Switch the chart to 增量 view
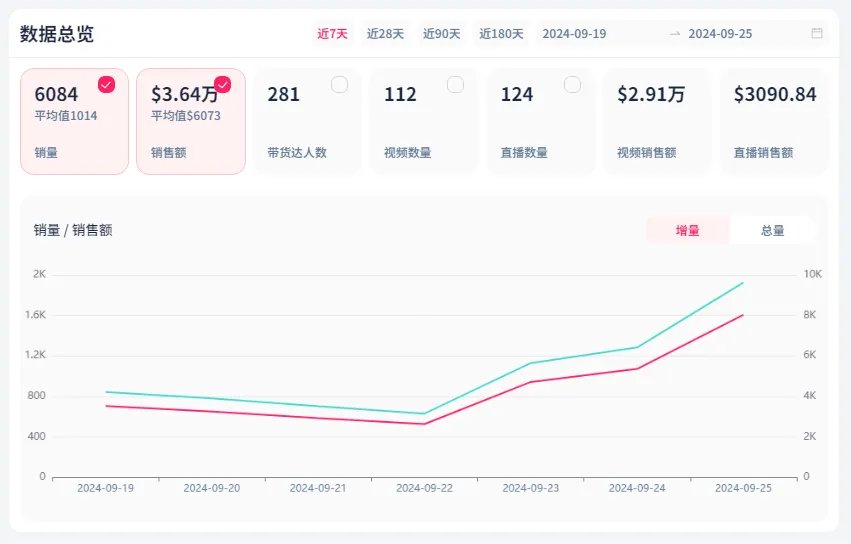 tap(687, 230)
